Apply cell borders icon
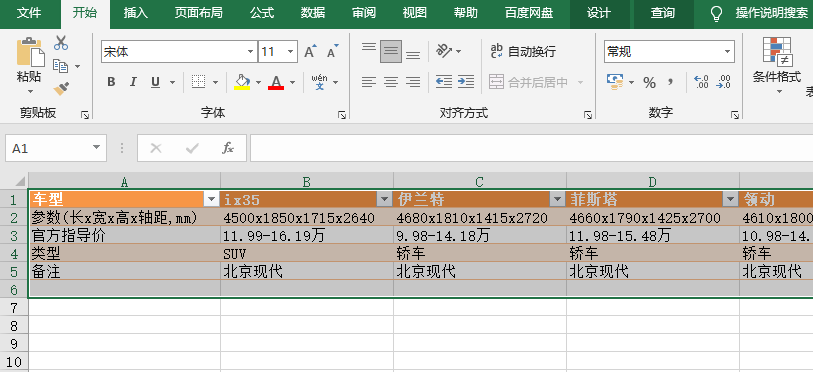 [198, 82]
